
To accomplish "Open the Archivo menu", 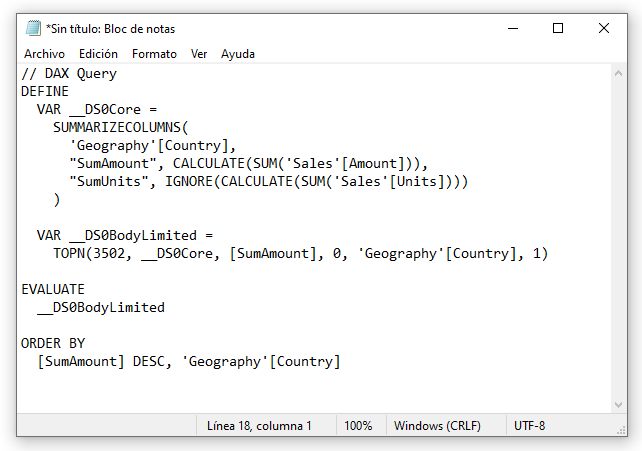I will 44,54.
